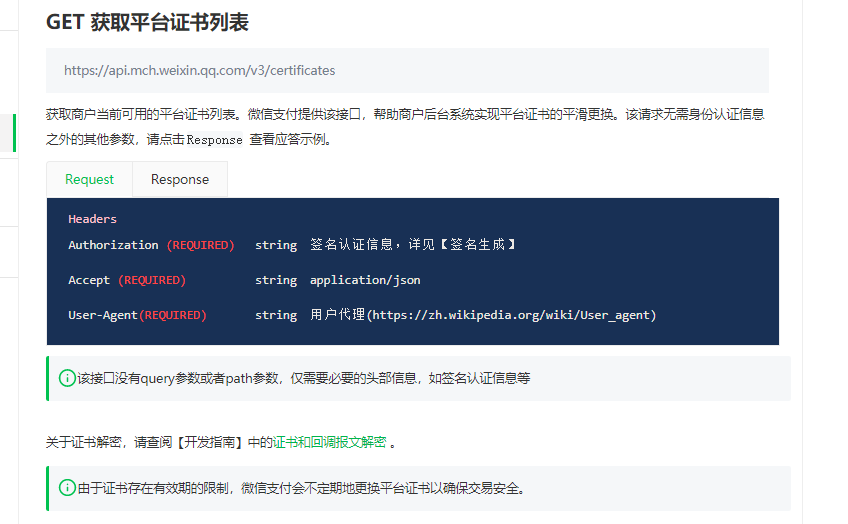Screen dimensions: 848x524
Task: Click the certificates API URL box
Action: (x=407, y=70)
